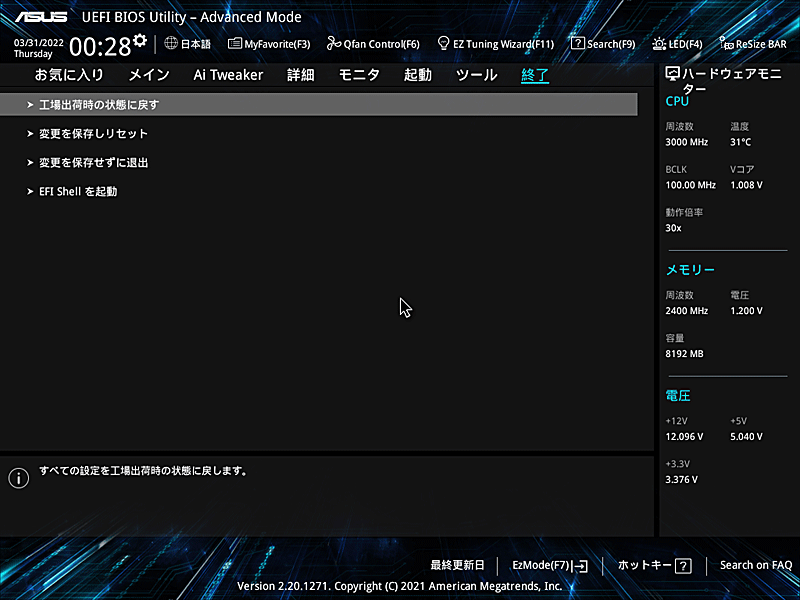Click the メモリー section heading
Viewport: 800px width, 600px height.
[x=690, y=270]
